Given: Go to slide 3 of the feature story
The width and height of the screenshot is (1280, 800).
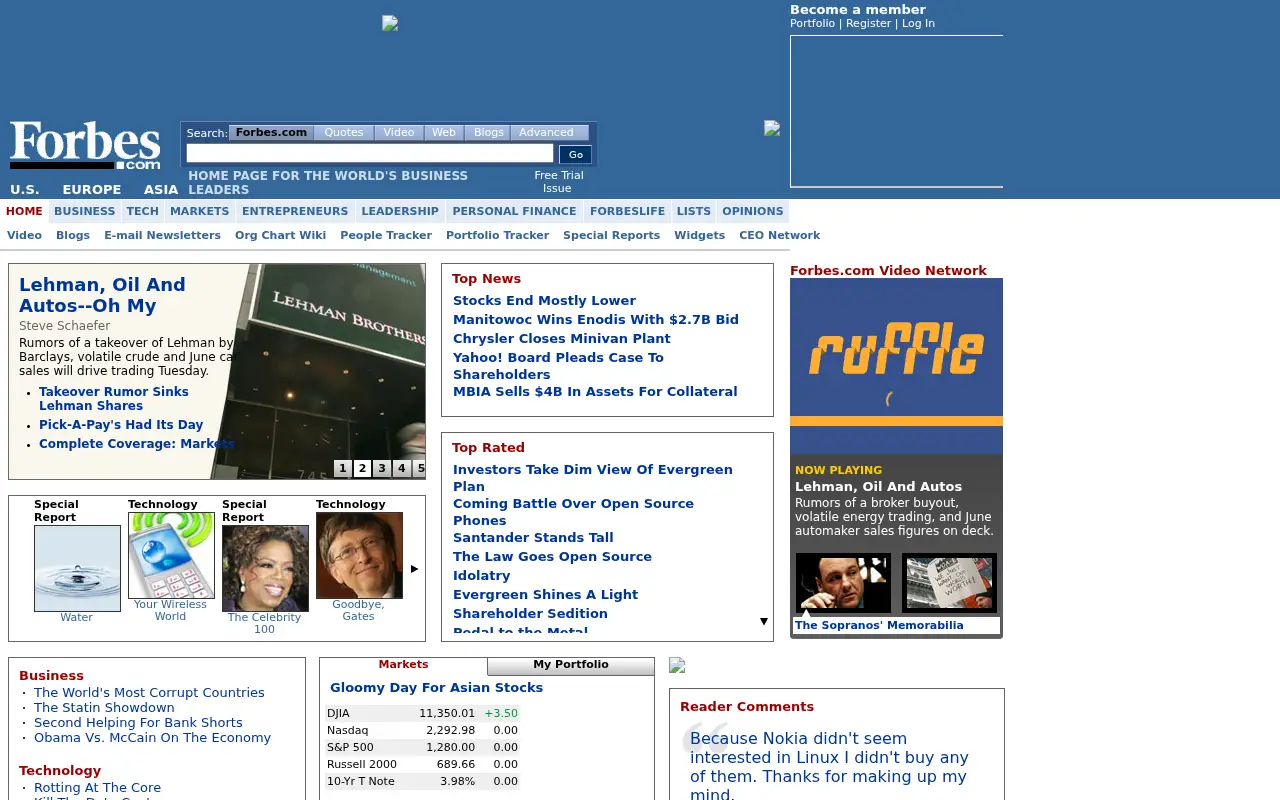Looking at the screenshot, I should 382,468.
